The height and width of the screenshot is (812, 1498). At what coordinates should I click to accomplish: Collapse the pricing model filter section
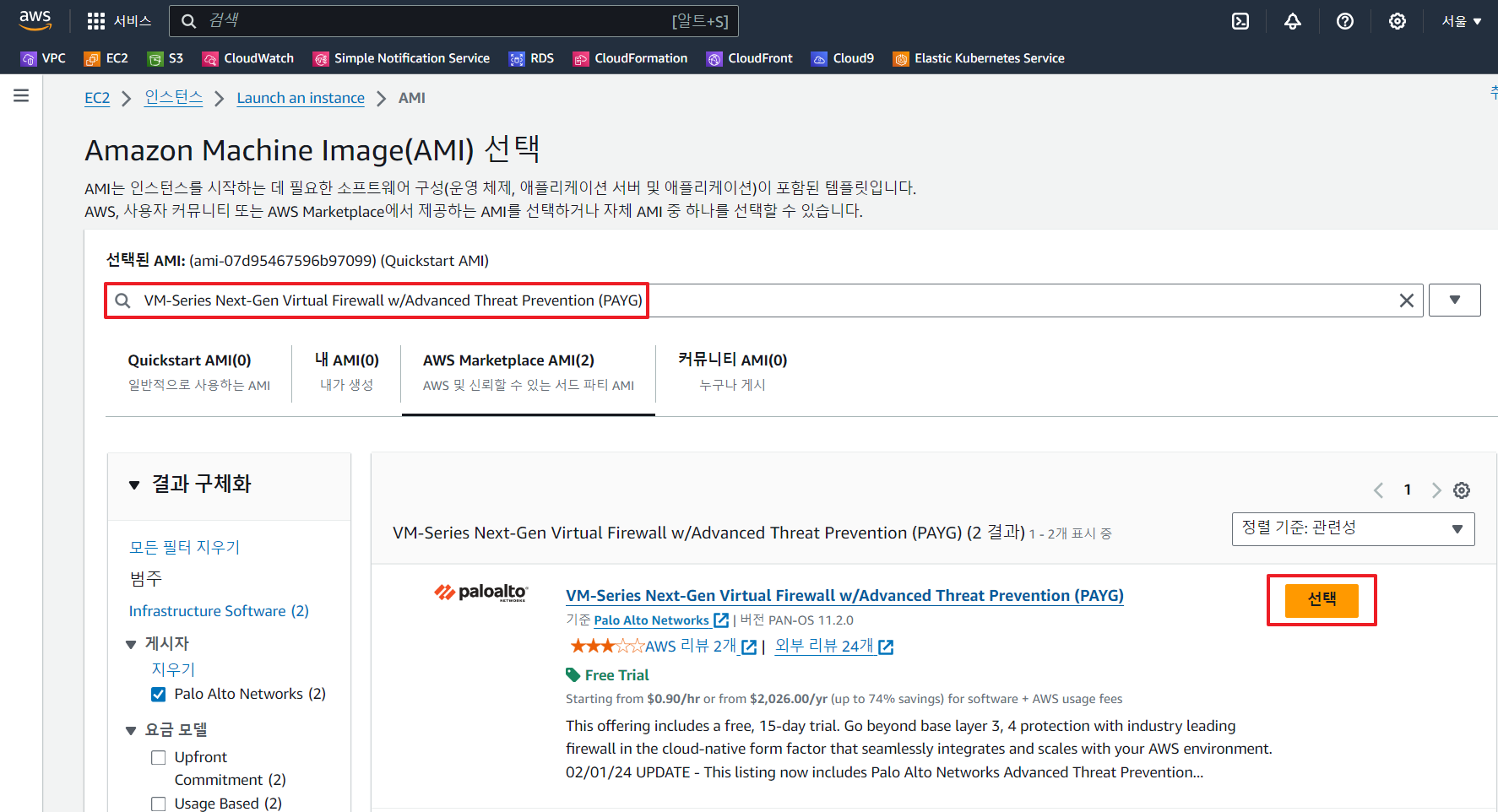tap(131, 731)
